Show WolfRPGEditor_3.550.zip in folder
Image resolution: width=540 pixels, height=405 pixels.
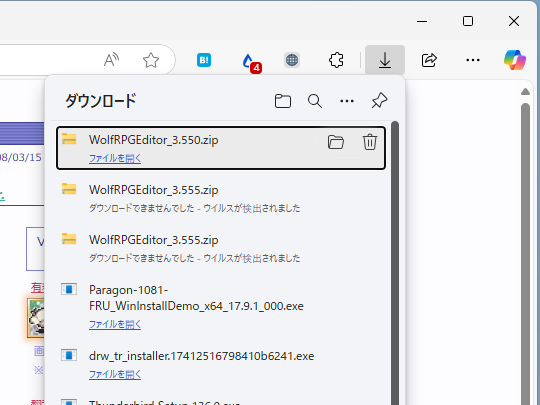(336, 142)
